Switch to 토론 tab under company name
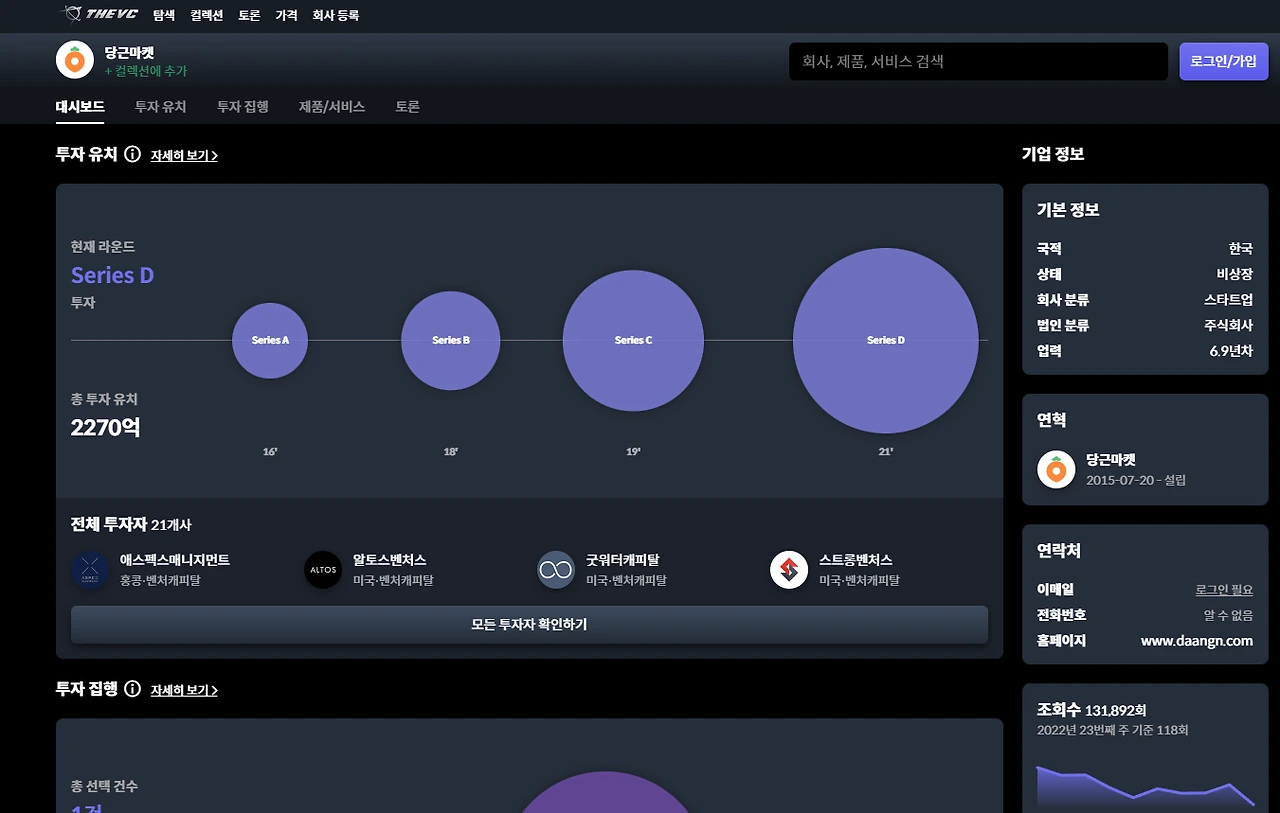 coord(407,106)
